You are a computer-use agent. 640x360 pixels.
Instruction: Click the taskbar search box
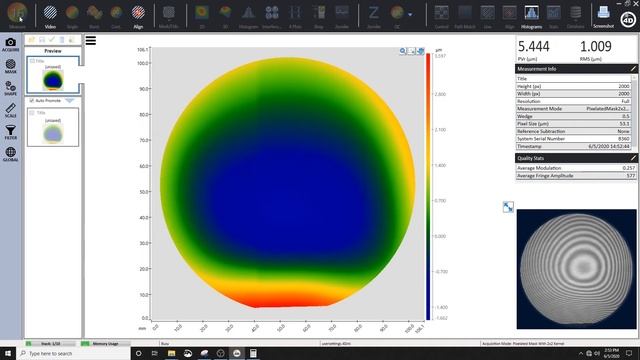[73, 353]
